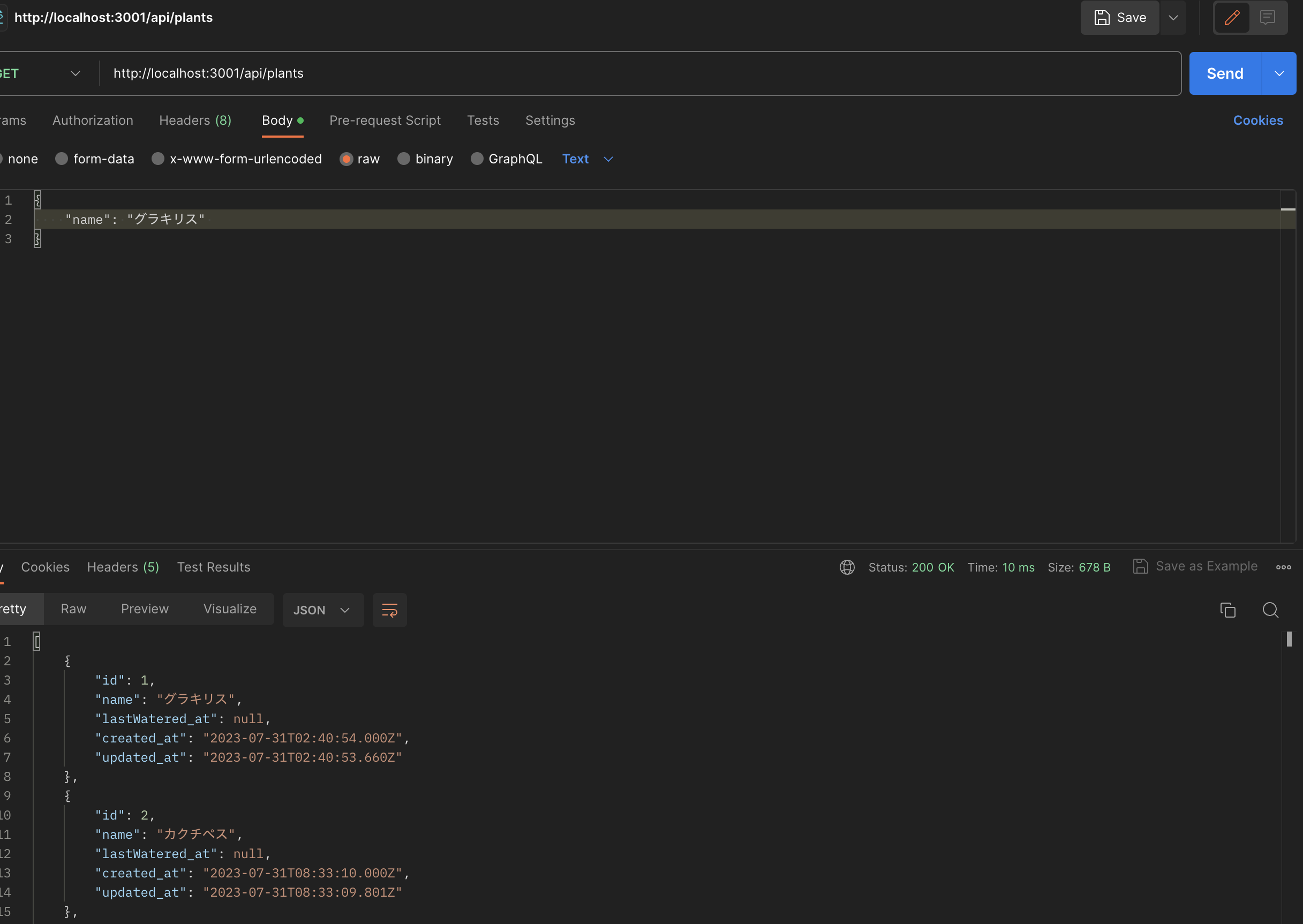Open response search magnifier icon
The height and width of the screenshot is (924, 1303).
1270,610
